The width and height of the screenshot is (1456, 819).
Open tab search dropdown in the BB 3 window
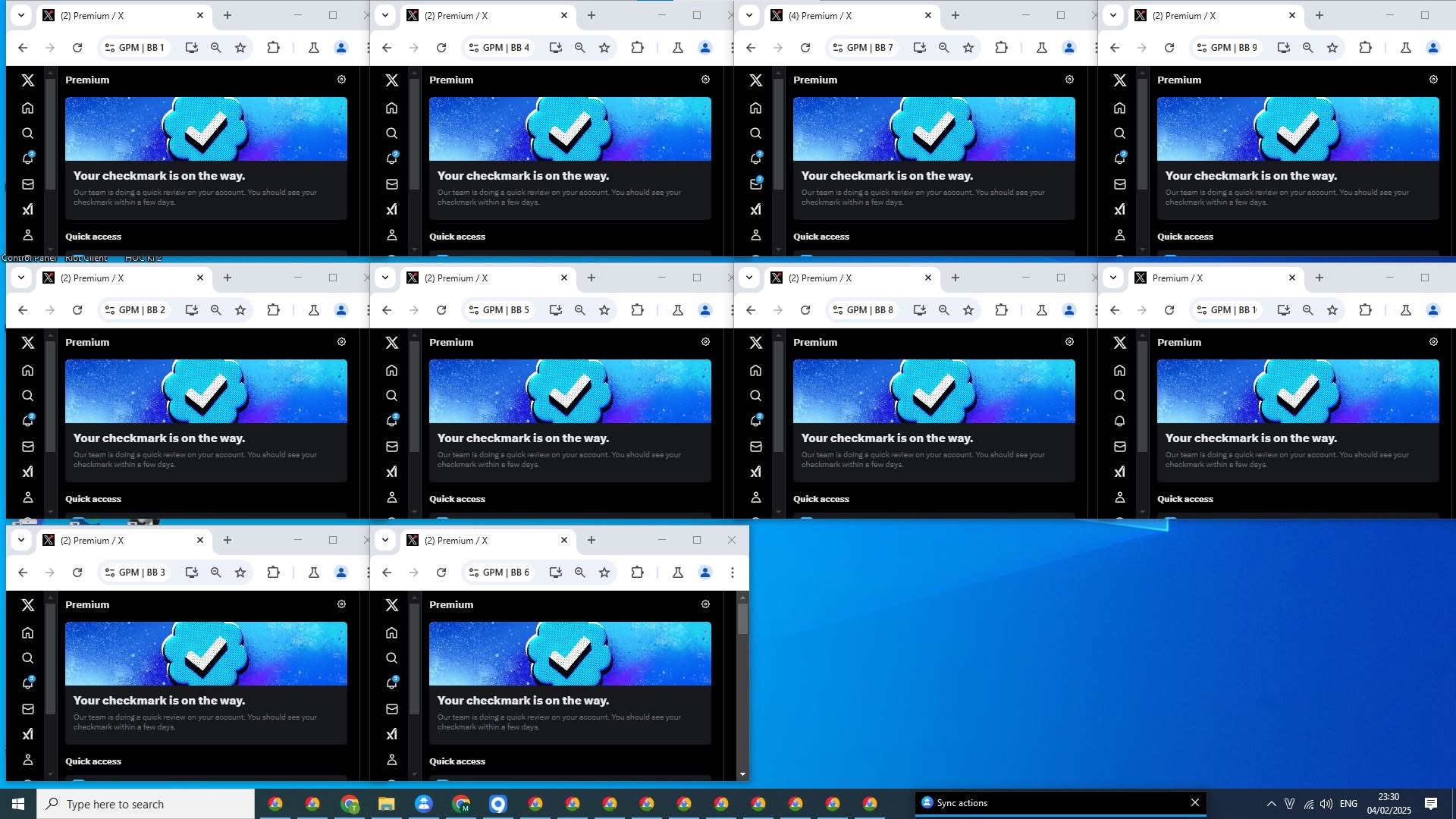21,540
